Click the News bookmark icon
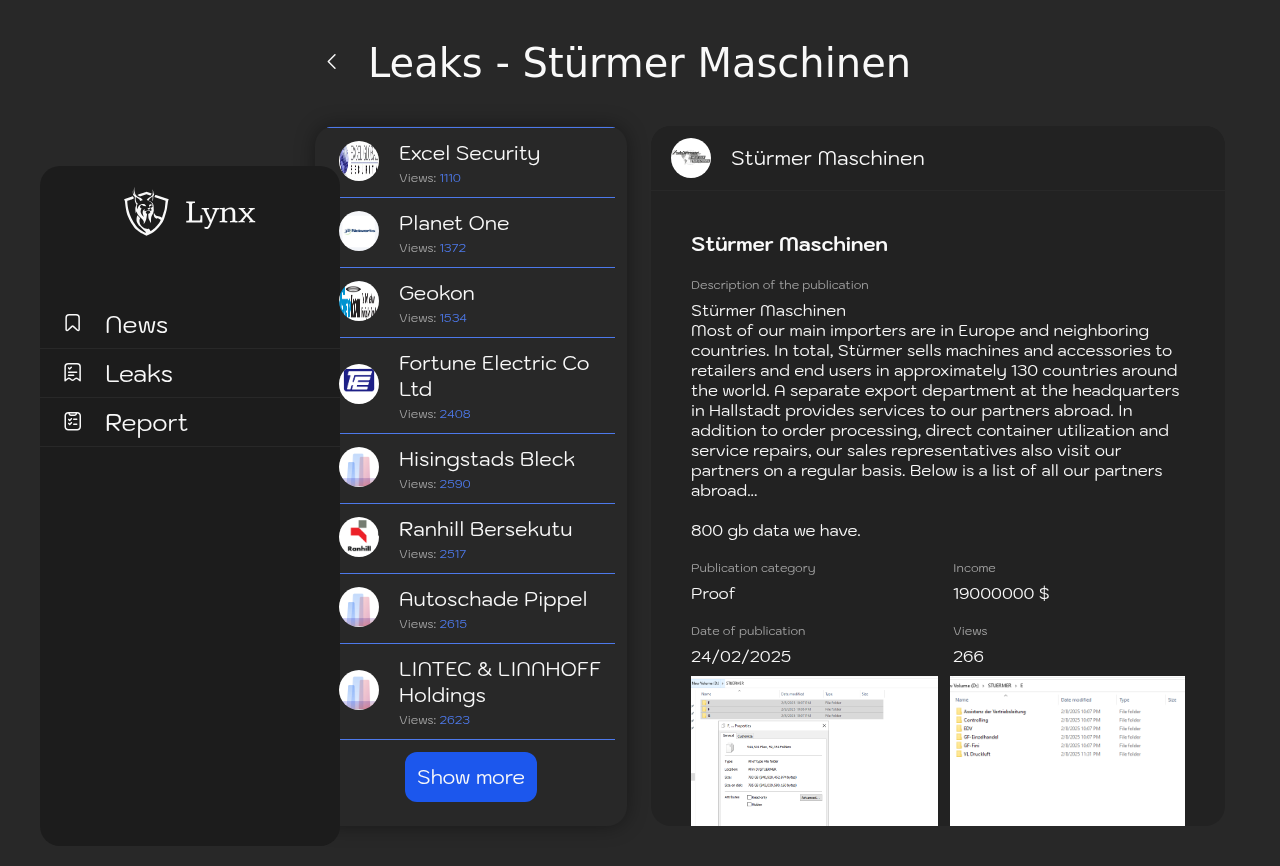Viewport: 1280px width, 866px height. click(x=73, y=323)
